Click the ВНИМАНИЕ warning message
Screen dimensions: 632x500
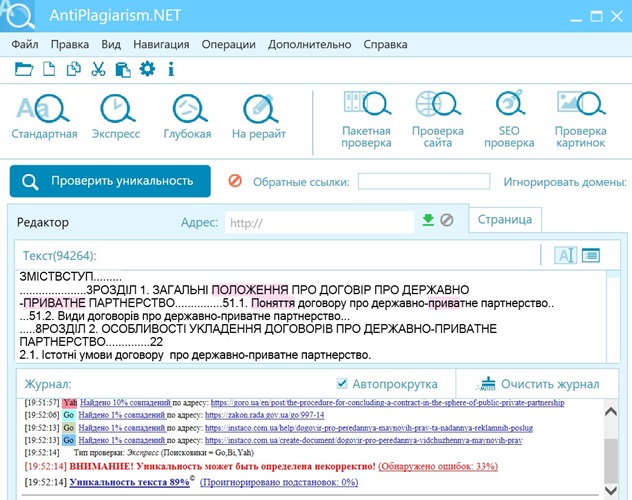pyautogui.click(x=222, y=466)
